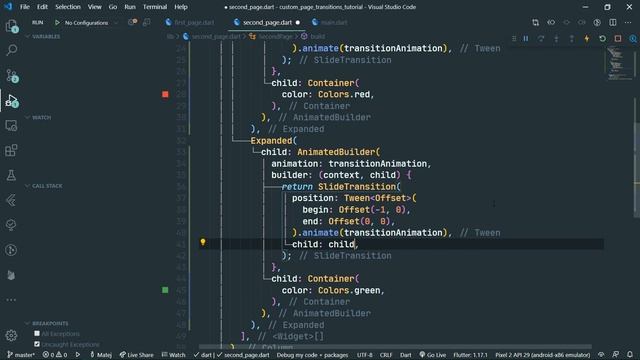Open Help menu
Viewport: 640px width, 360px height.
tap(181, 7)
